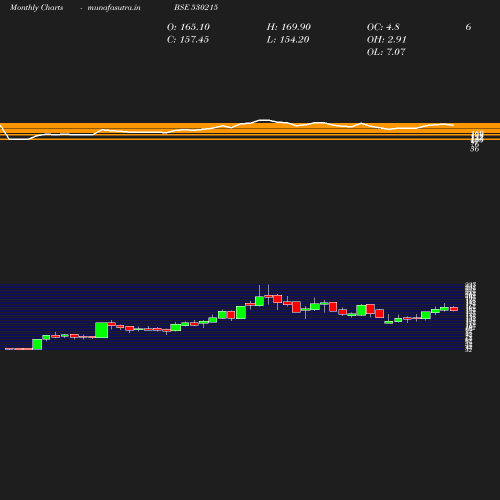Viewport: 500px width, 500px height.
Task: Select the high value H: 169.90
Action: tap(288, 27)
